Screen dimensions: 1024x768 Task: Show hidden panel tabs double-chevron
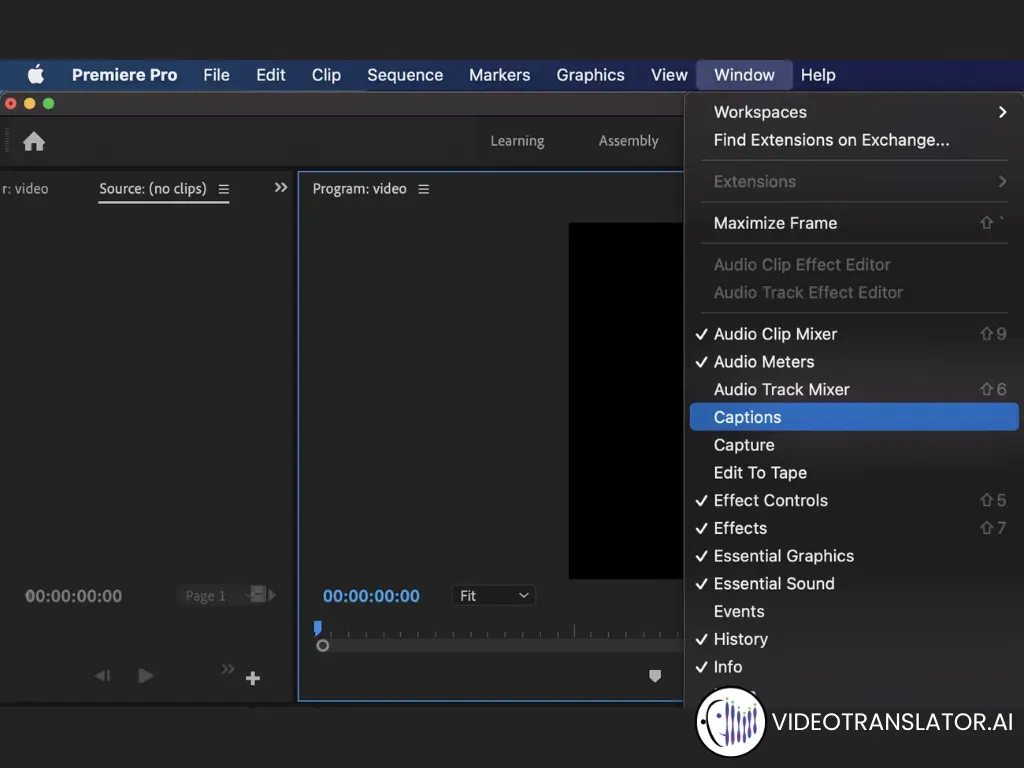click(281, 187)
